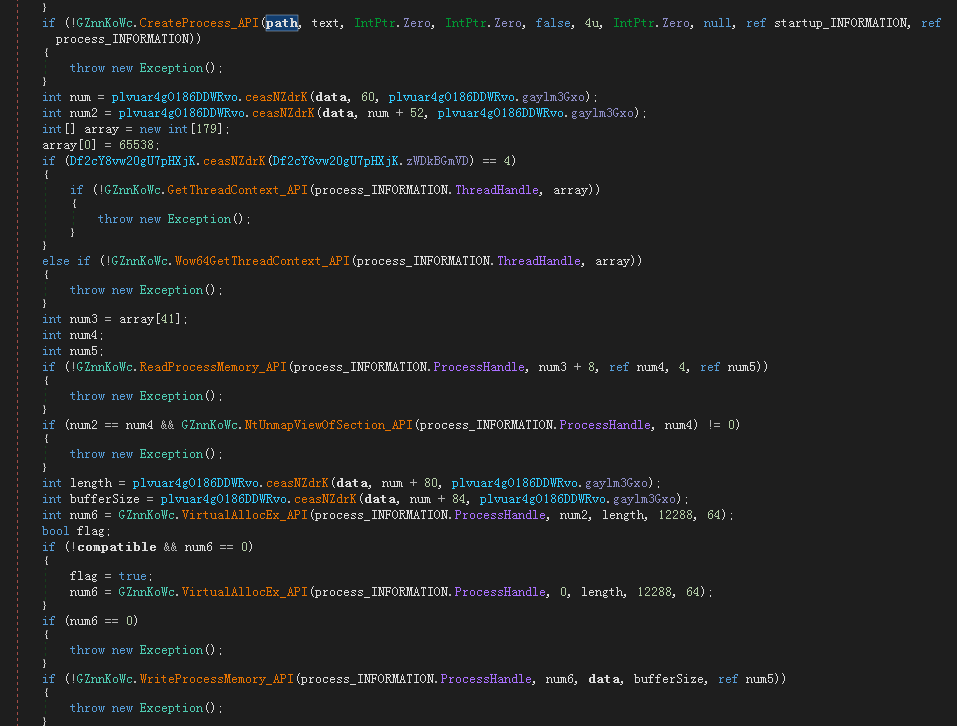Click ProcessHandle in ReadProcessMemory_API call
957x726 pixels.
[x=479, y=367]
